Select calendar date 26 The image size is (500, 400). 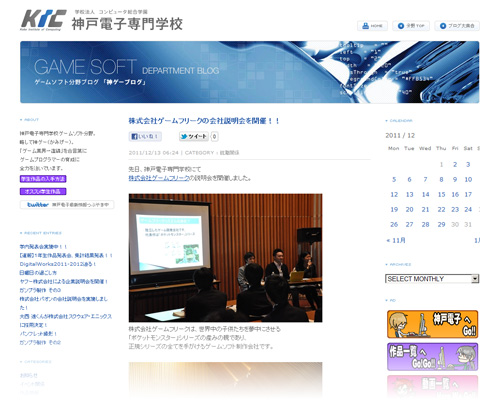pos(394,224)
